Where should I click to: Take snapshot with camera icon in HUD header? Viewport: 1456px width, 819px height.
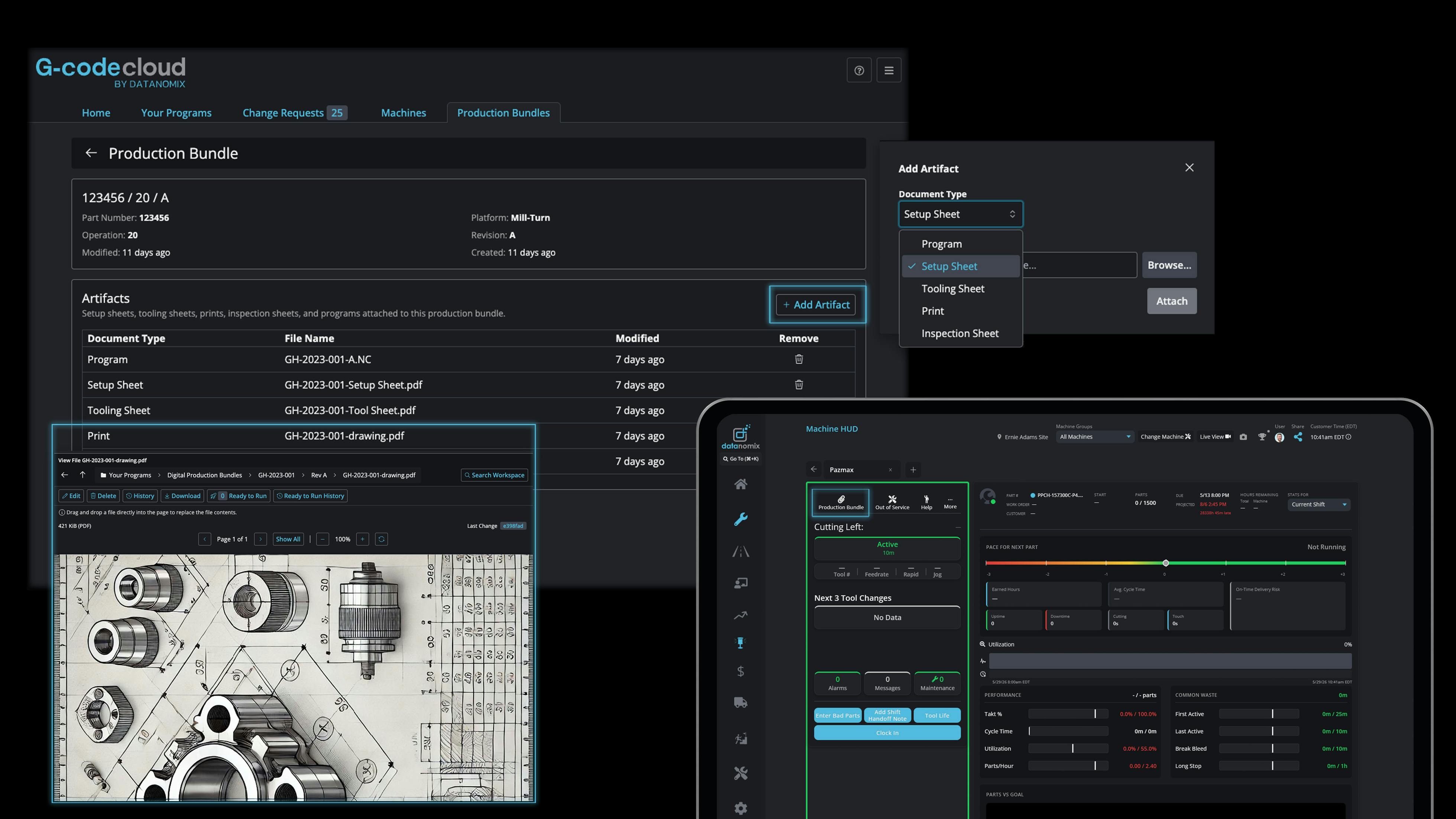(1243, 437)
